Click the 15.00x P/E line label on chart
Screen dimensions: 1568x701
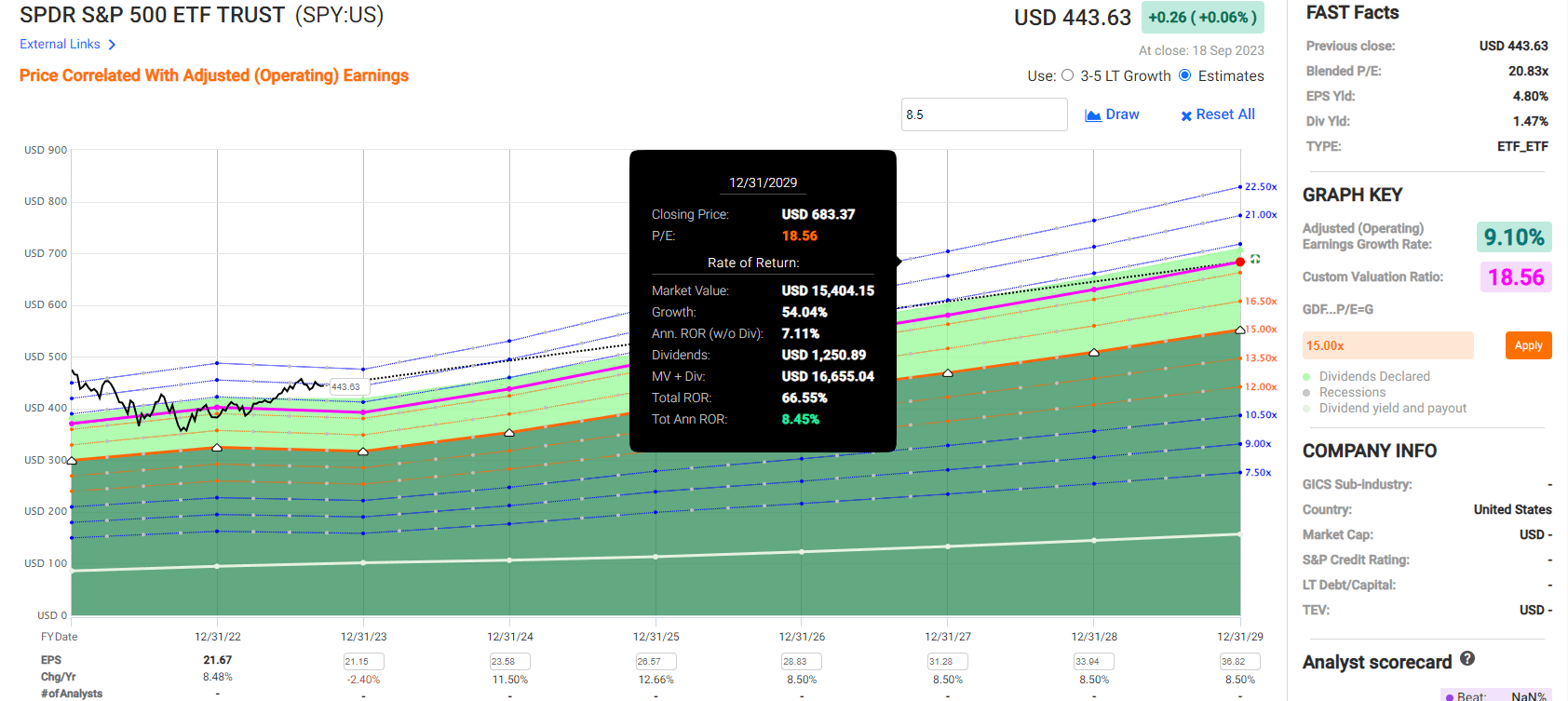pos(1261,330)
